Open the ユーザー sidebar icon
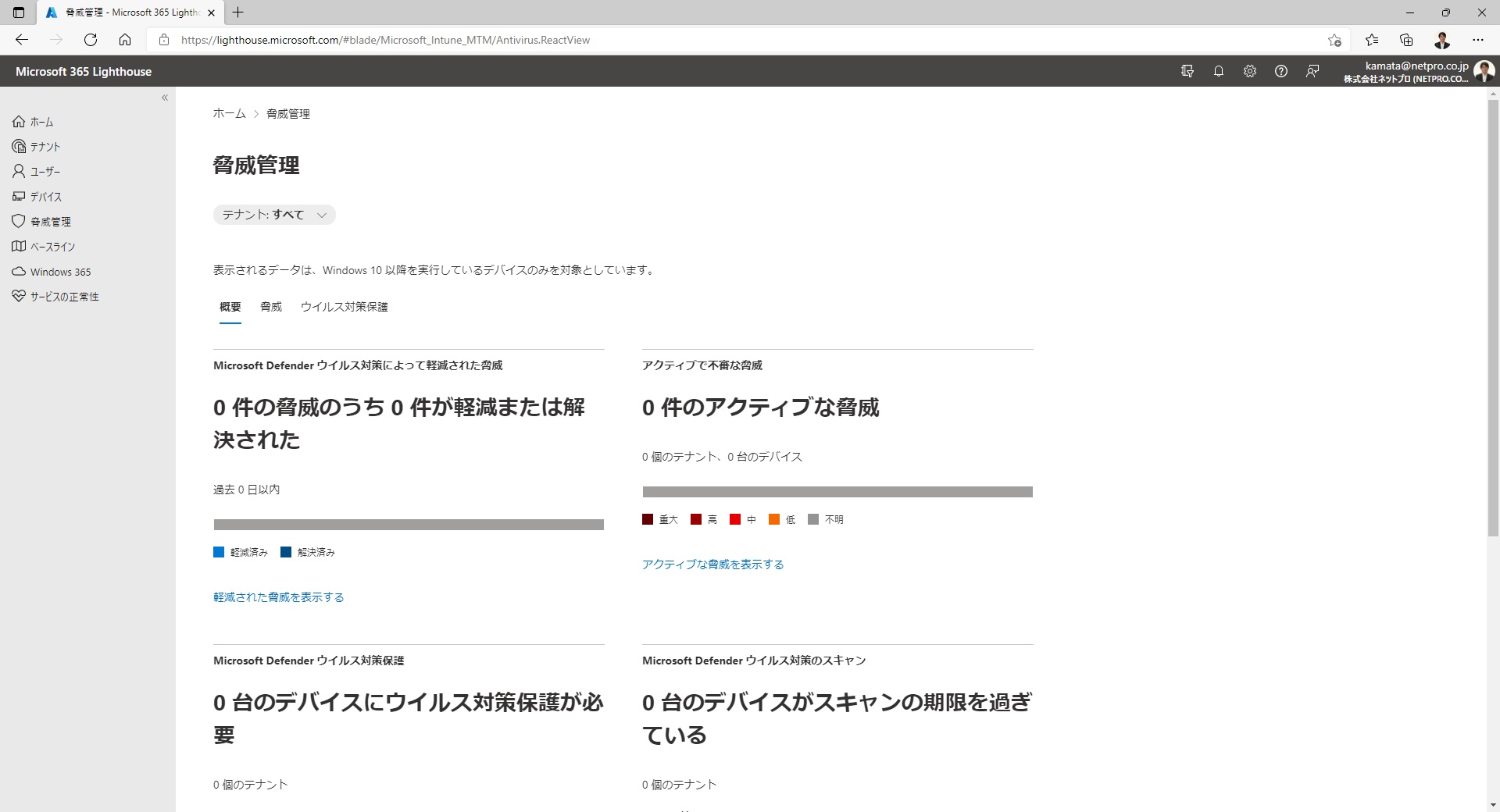The image size is (1500, 812). click(x=19, y=171)
